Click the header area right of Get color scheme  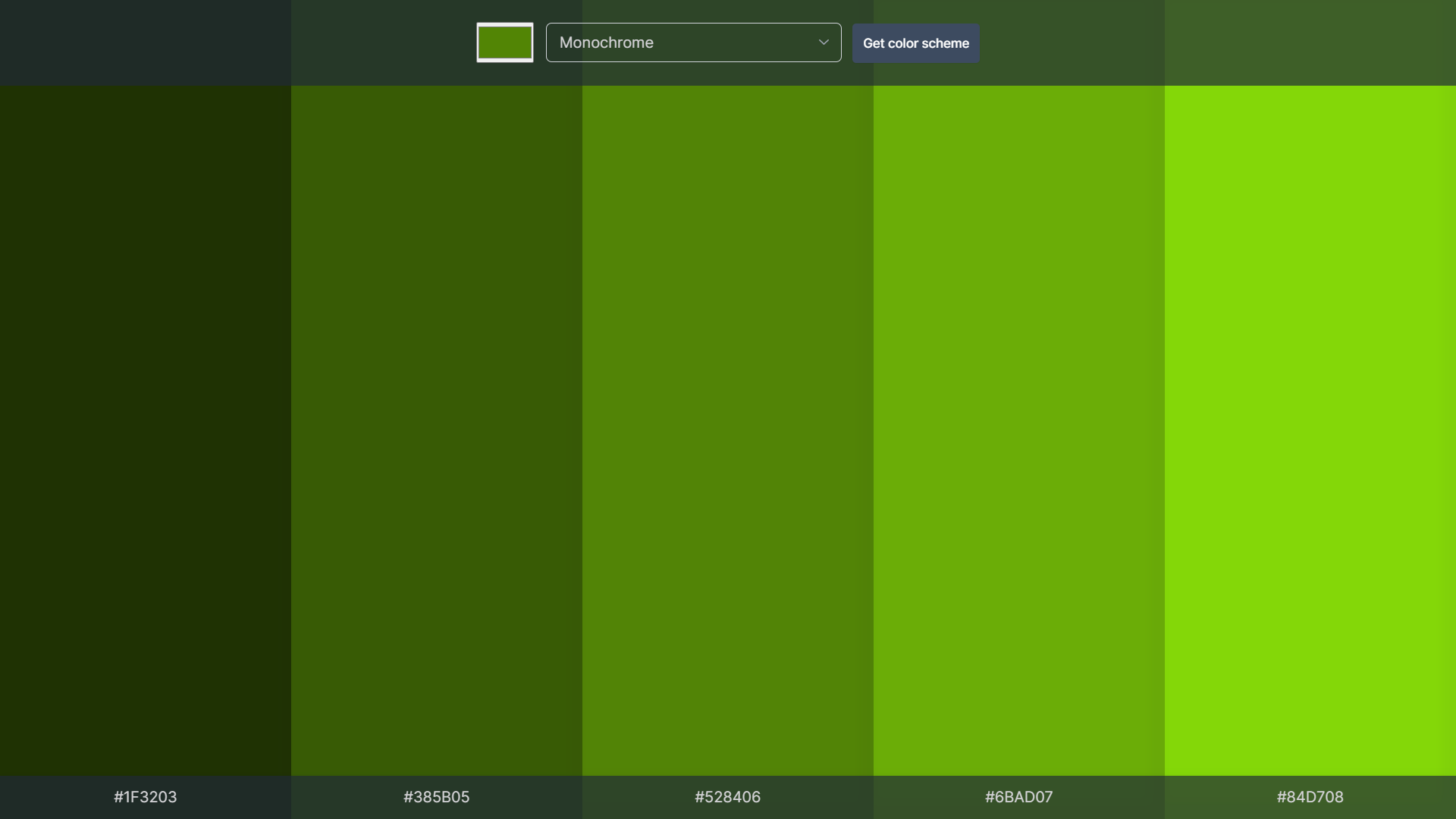pyautogui.click(x=1213, y=42)
